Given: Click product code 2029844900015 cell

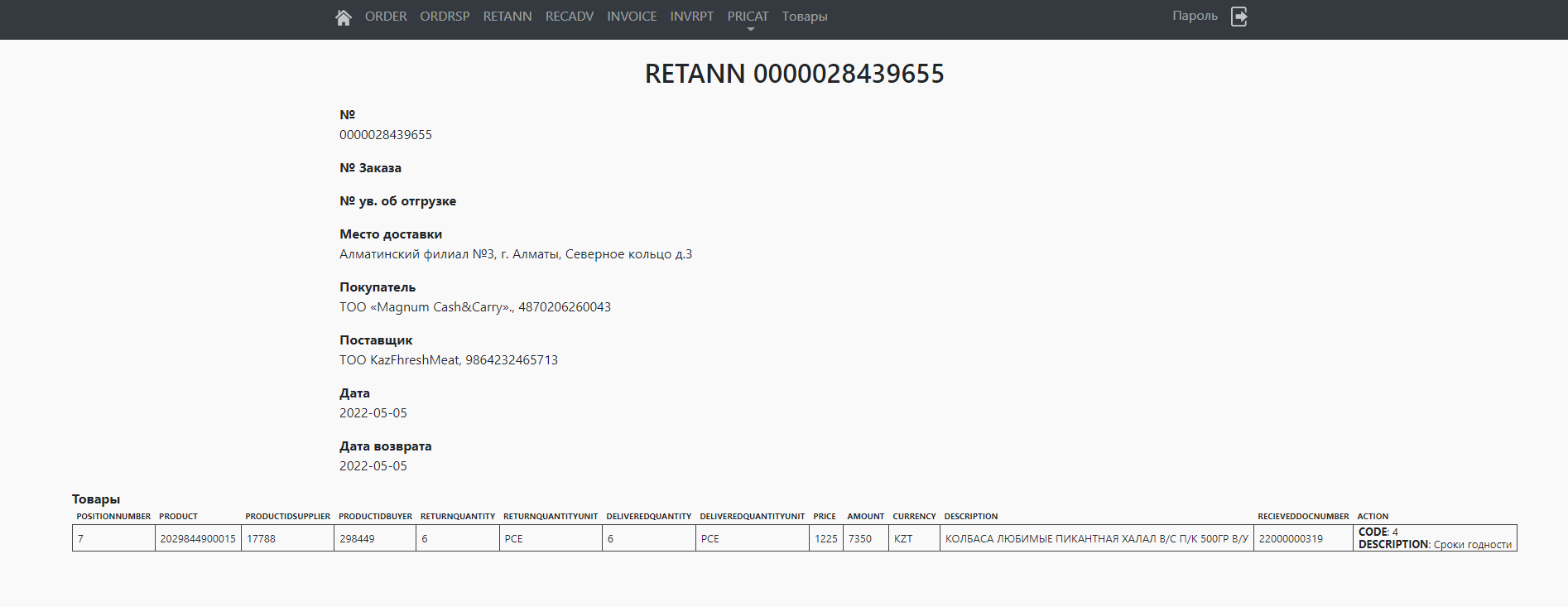Looking at the screenshot, I should click(x=198, y=538).
